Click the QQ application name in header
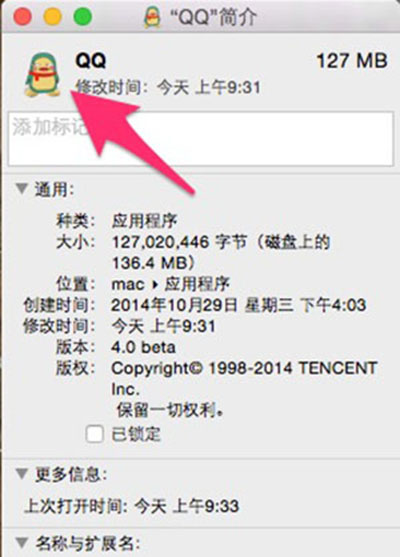400x557 pixels. (x=91, y=60)
